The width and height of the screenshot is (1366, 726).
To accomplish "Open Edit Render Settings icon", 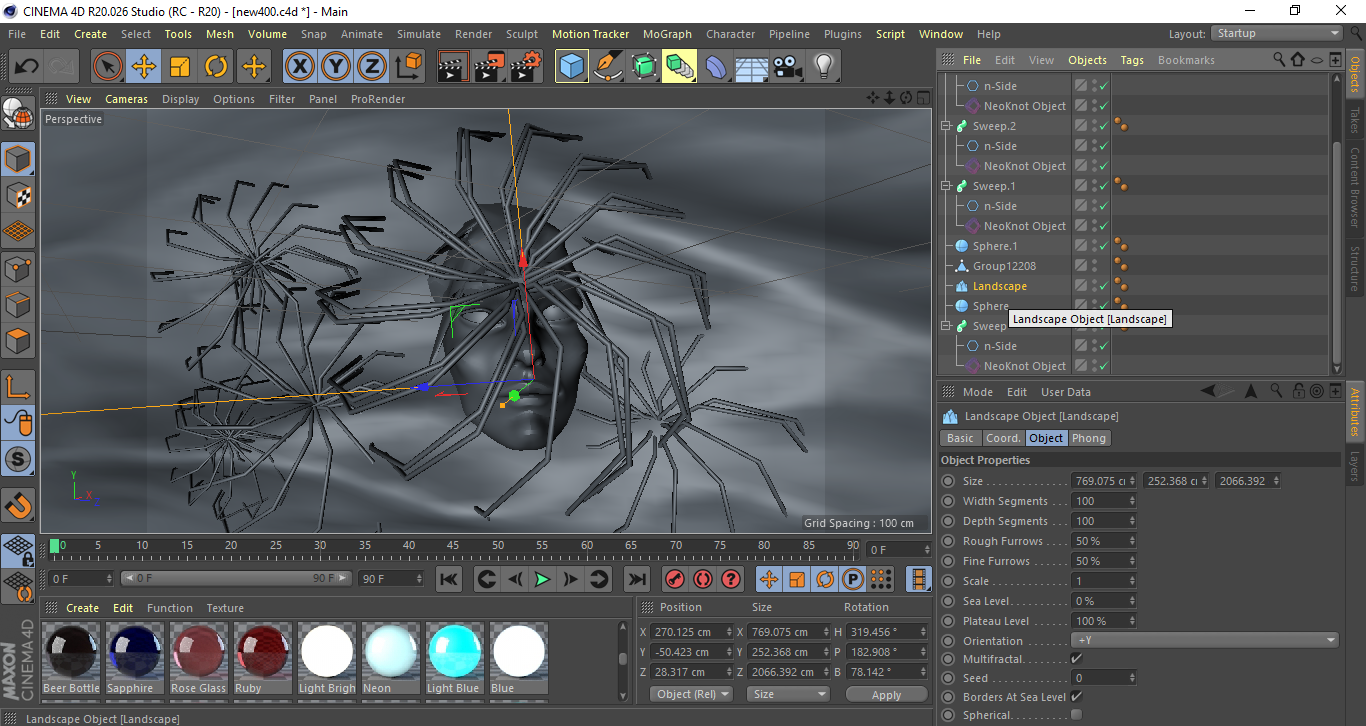I will point(526,67).
